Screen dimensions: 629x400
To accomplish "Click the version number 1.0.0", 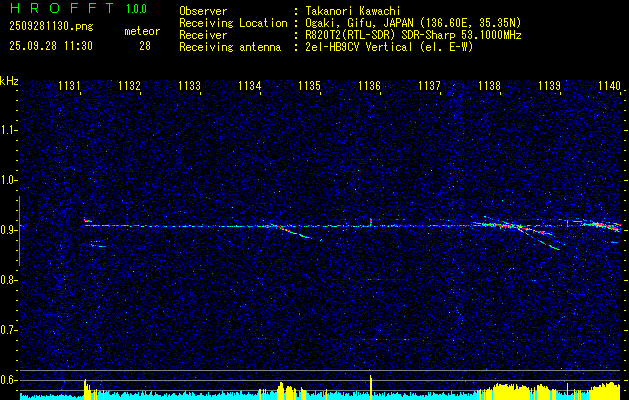I will coord(136,9).
